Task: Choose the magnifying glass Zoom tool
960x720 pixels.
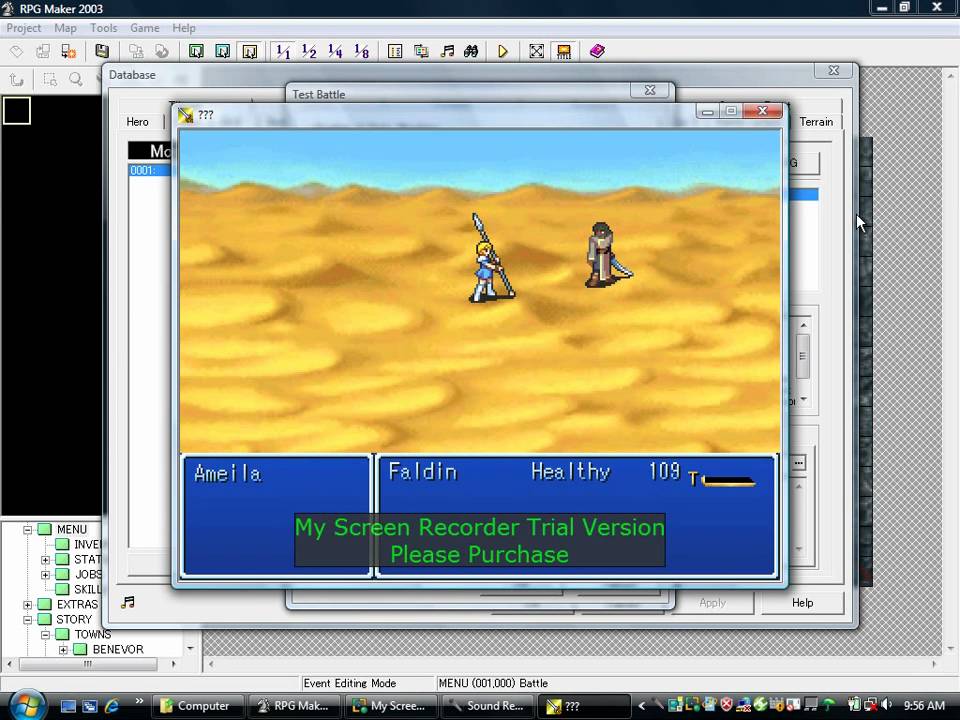Action: click(x=76, y=79)
